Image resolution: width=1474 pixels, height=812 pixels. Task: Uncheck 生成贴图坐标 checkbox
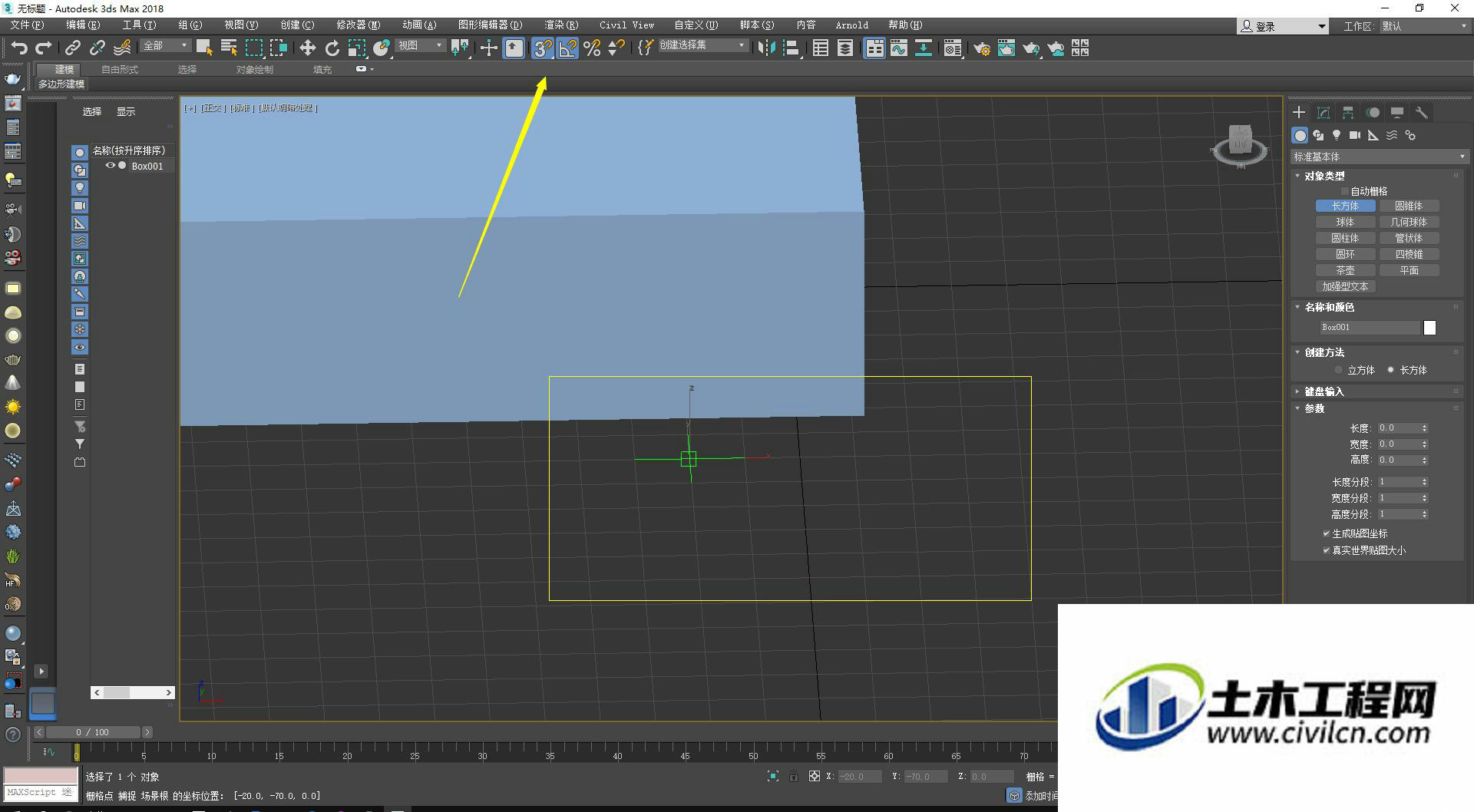[x=1326, y=533]
